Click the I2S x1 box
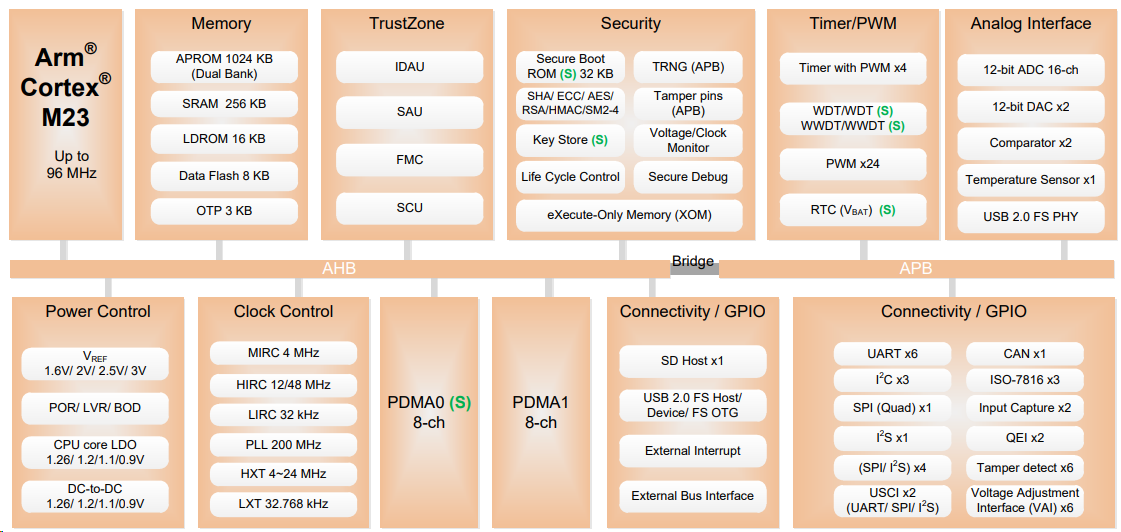Screen dimensions: 1121x532 [x=892, y=438]
